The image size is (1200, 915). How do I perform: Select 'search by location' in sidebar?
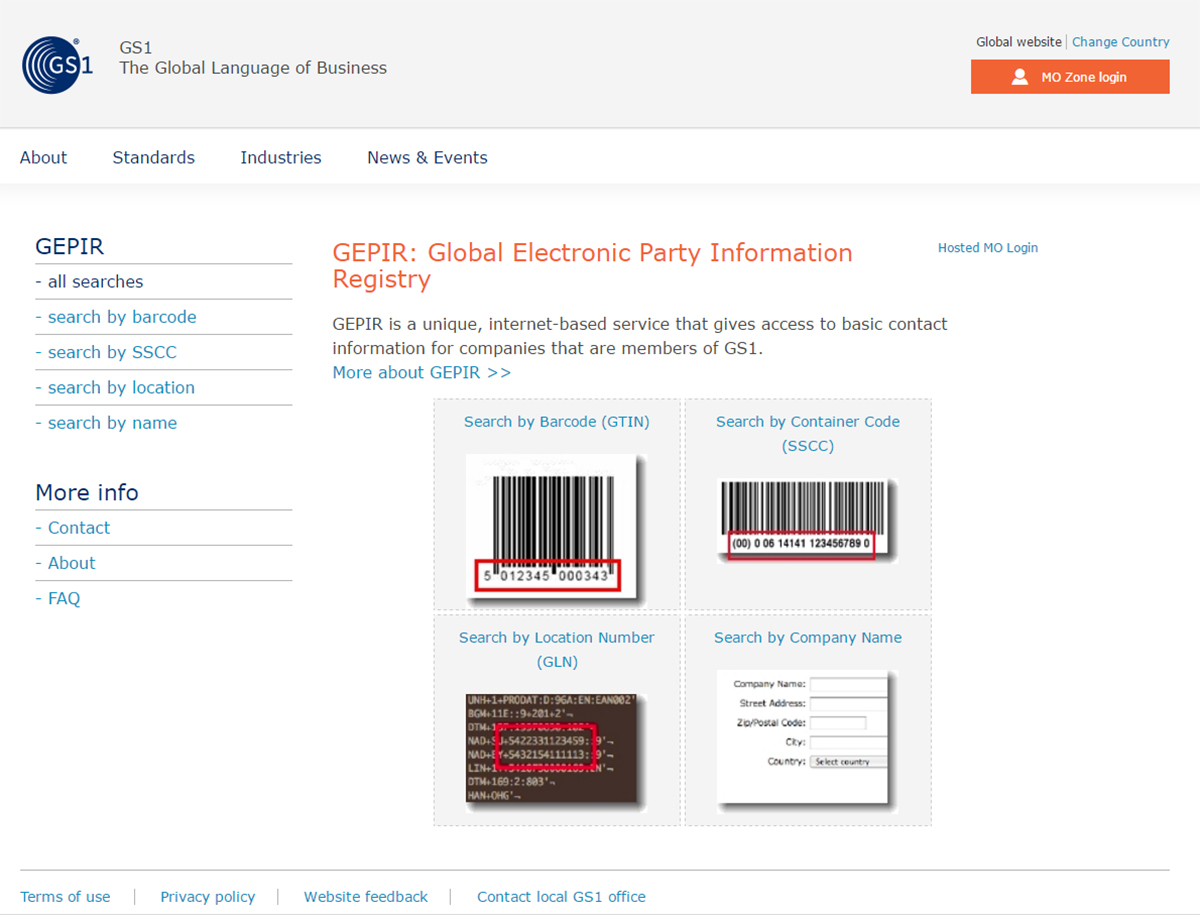tap(121, 387)
